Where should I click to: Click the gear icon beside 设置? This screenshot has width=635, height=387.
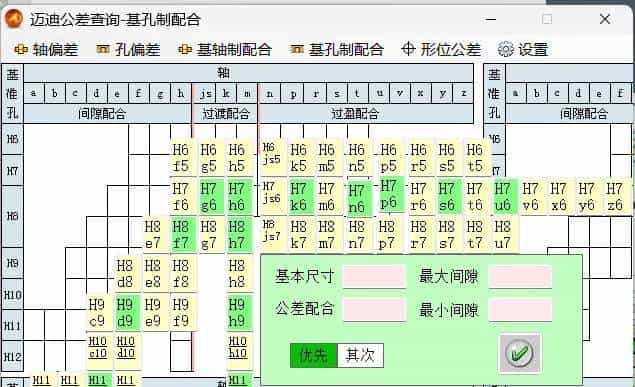505,49
